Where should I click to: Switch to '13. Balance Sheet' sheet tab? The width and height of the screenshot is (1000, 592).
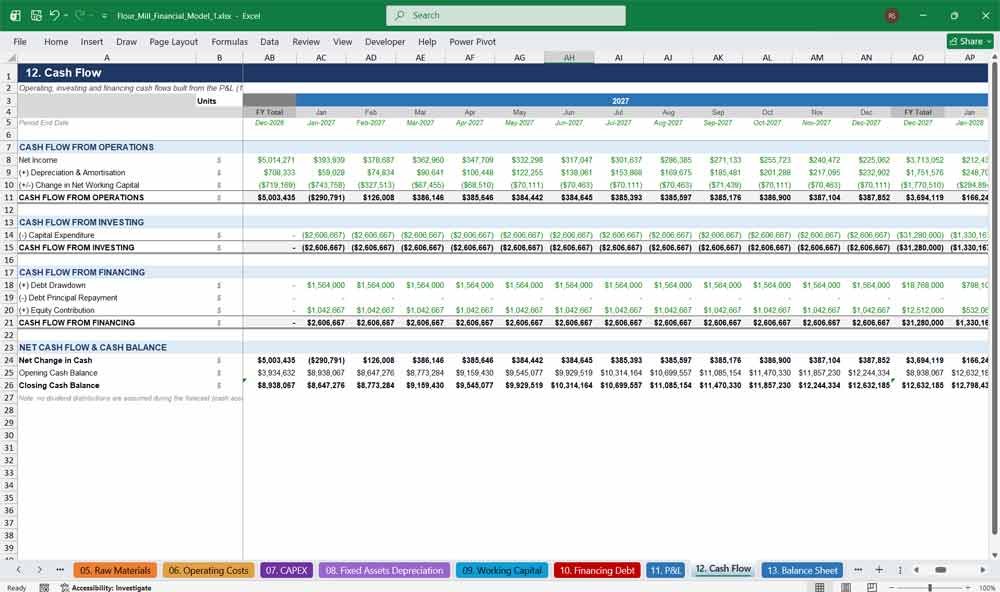click(x=802, y=570)
